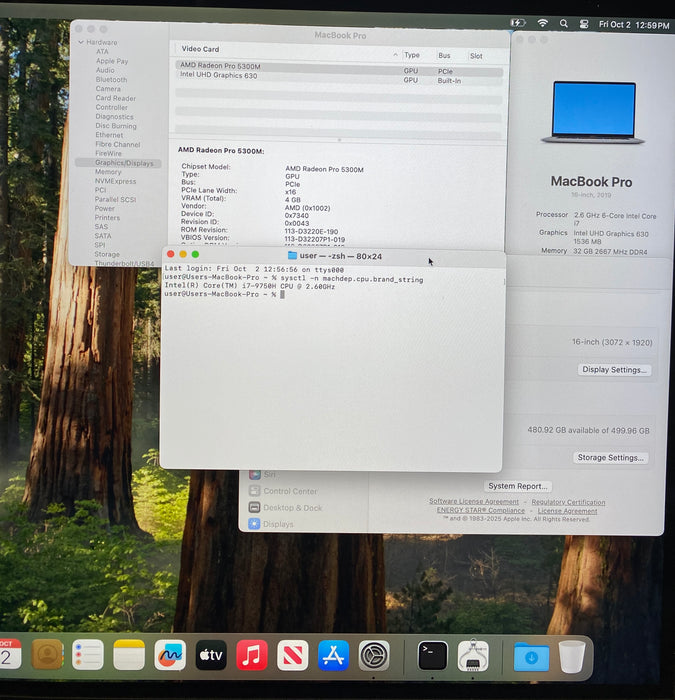
Task: Sort by Video Card column arrow
Action: [x=396, y=55]
